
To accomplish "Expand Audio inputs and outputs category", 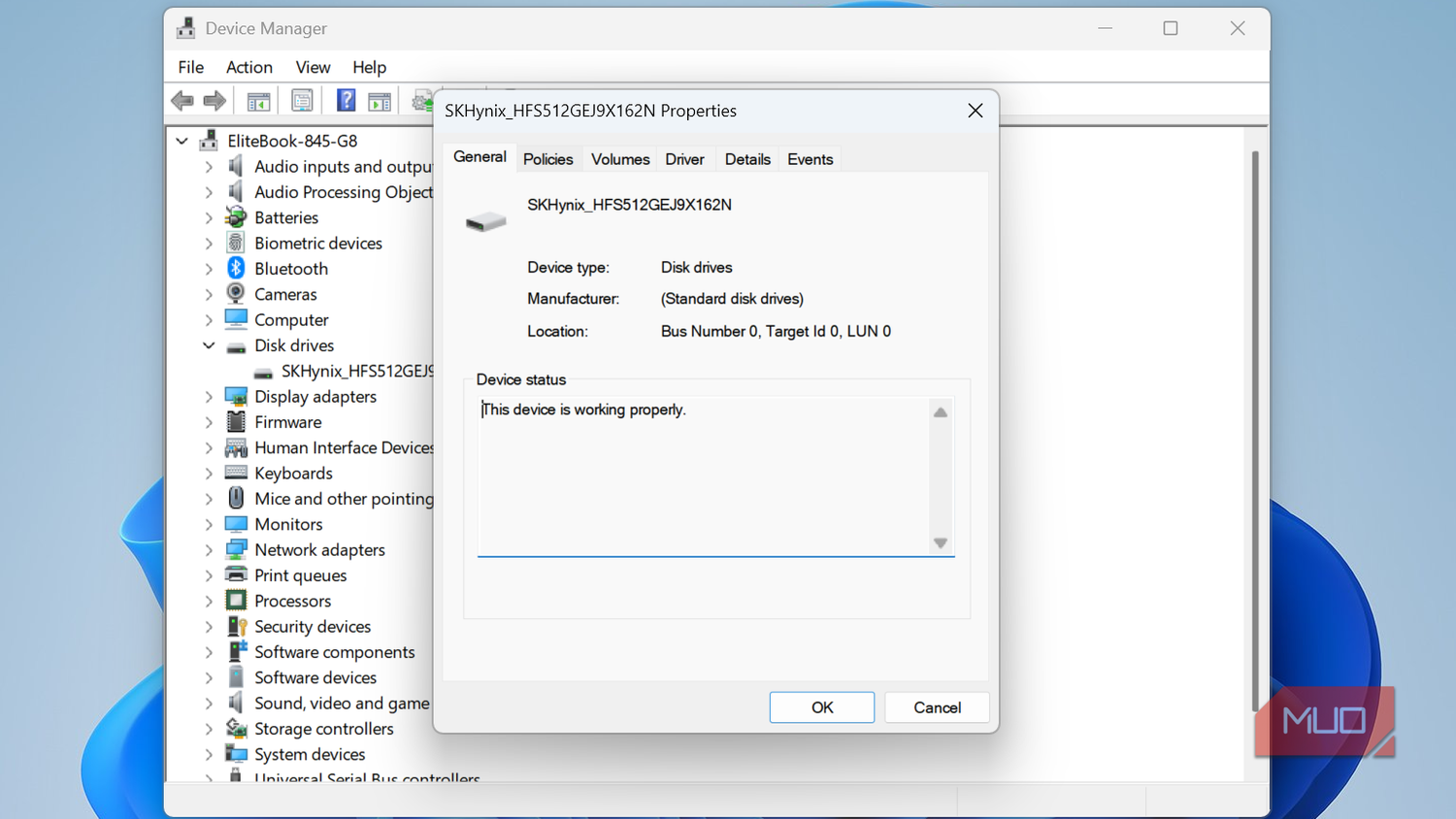I will [x=209, y=167].
